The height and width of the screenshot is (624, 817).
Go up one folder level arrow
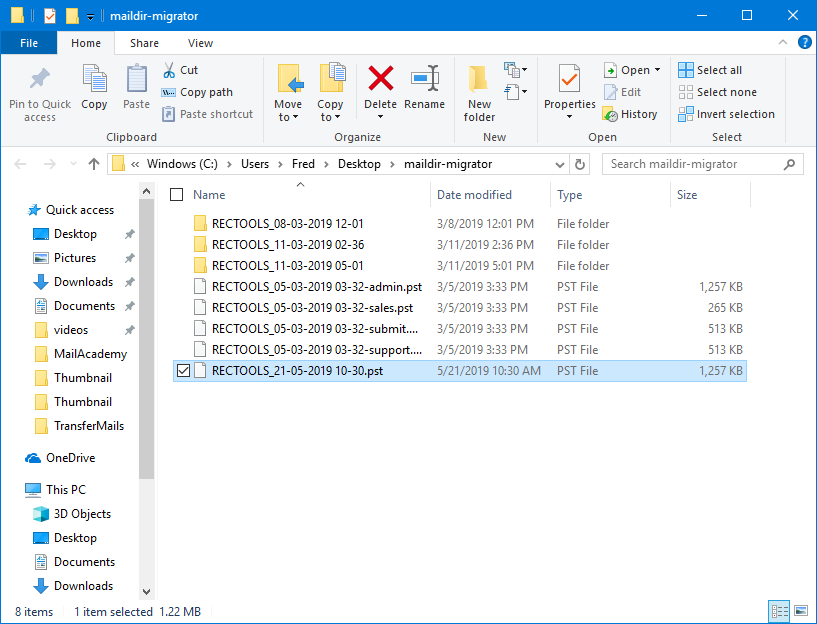point(94,165)
